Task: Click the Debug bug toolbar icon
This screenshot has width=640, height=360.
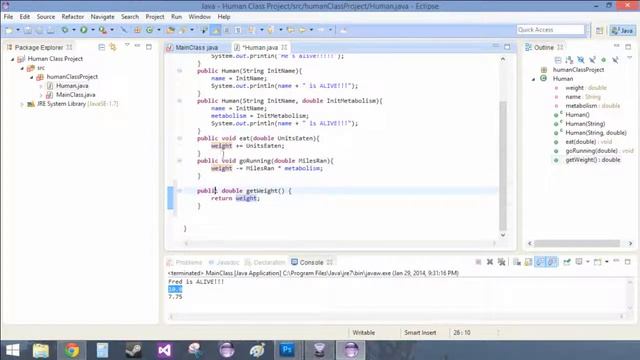Action: 64,30
